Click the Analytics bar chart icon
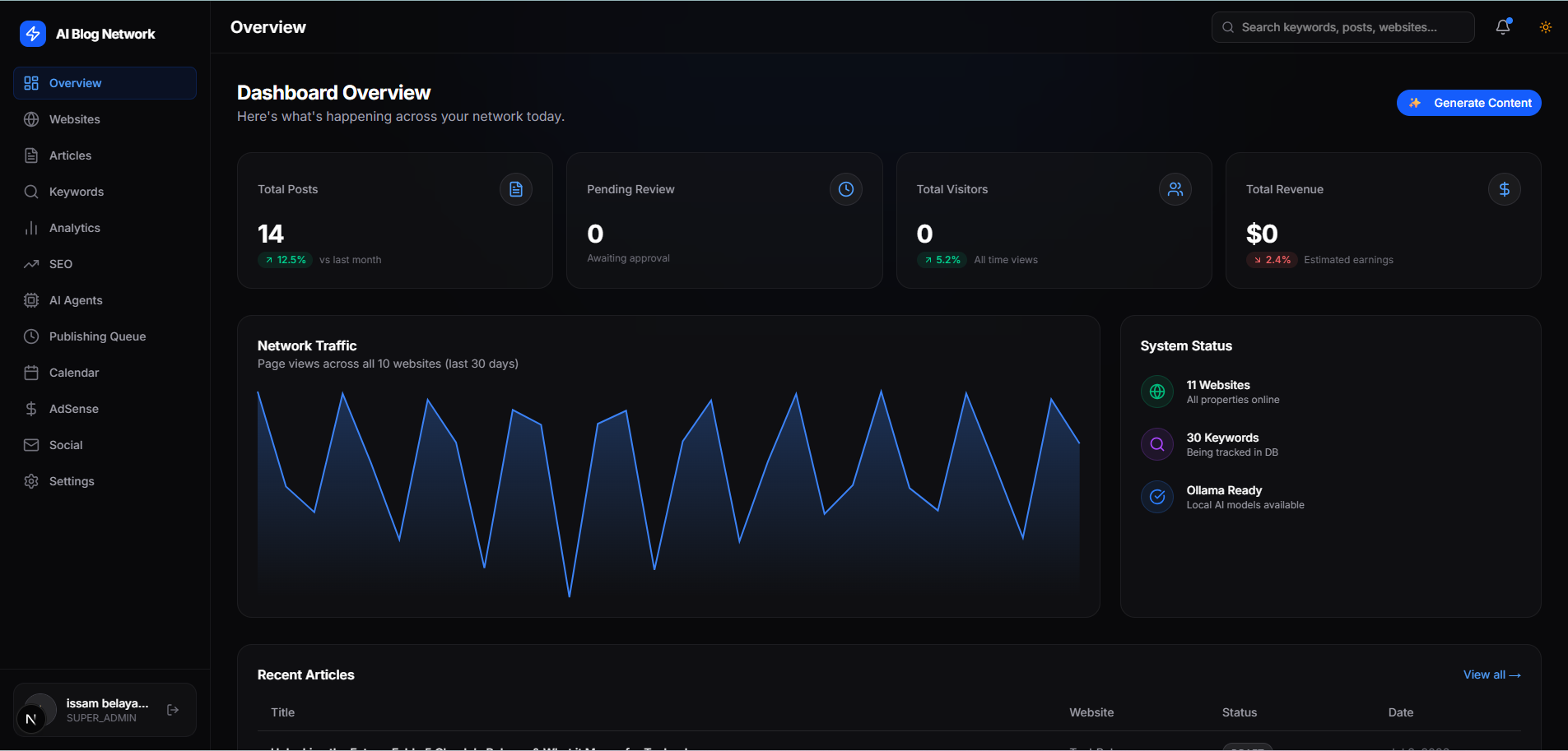Viewport: 1568px width, 751px height. coord(31,228)
